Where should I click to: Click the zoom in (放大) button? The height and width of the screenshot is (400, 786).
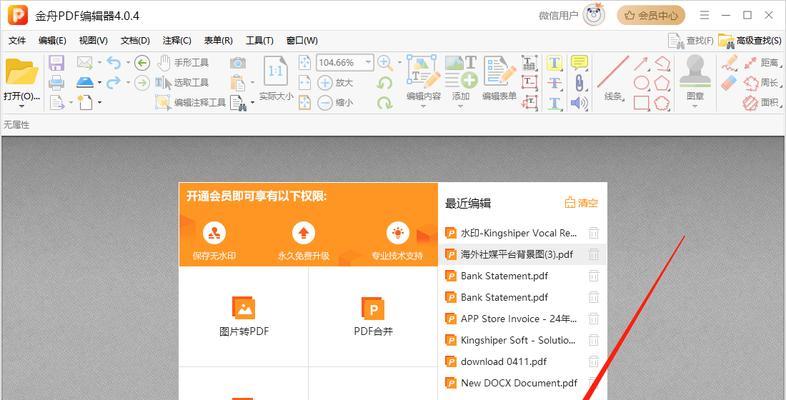click(x=335, y=83)
